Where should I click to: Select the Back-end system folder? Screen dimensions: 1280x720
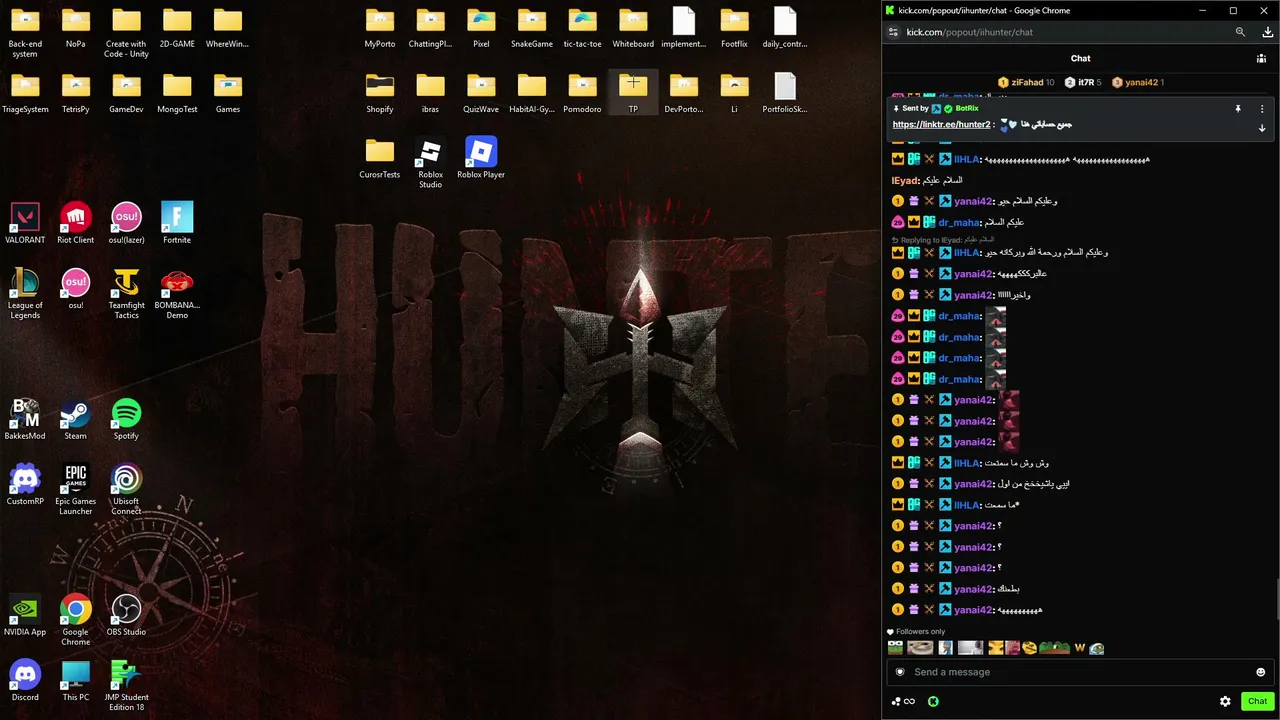click(x=25, y=33)
